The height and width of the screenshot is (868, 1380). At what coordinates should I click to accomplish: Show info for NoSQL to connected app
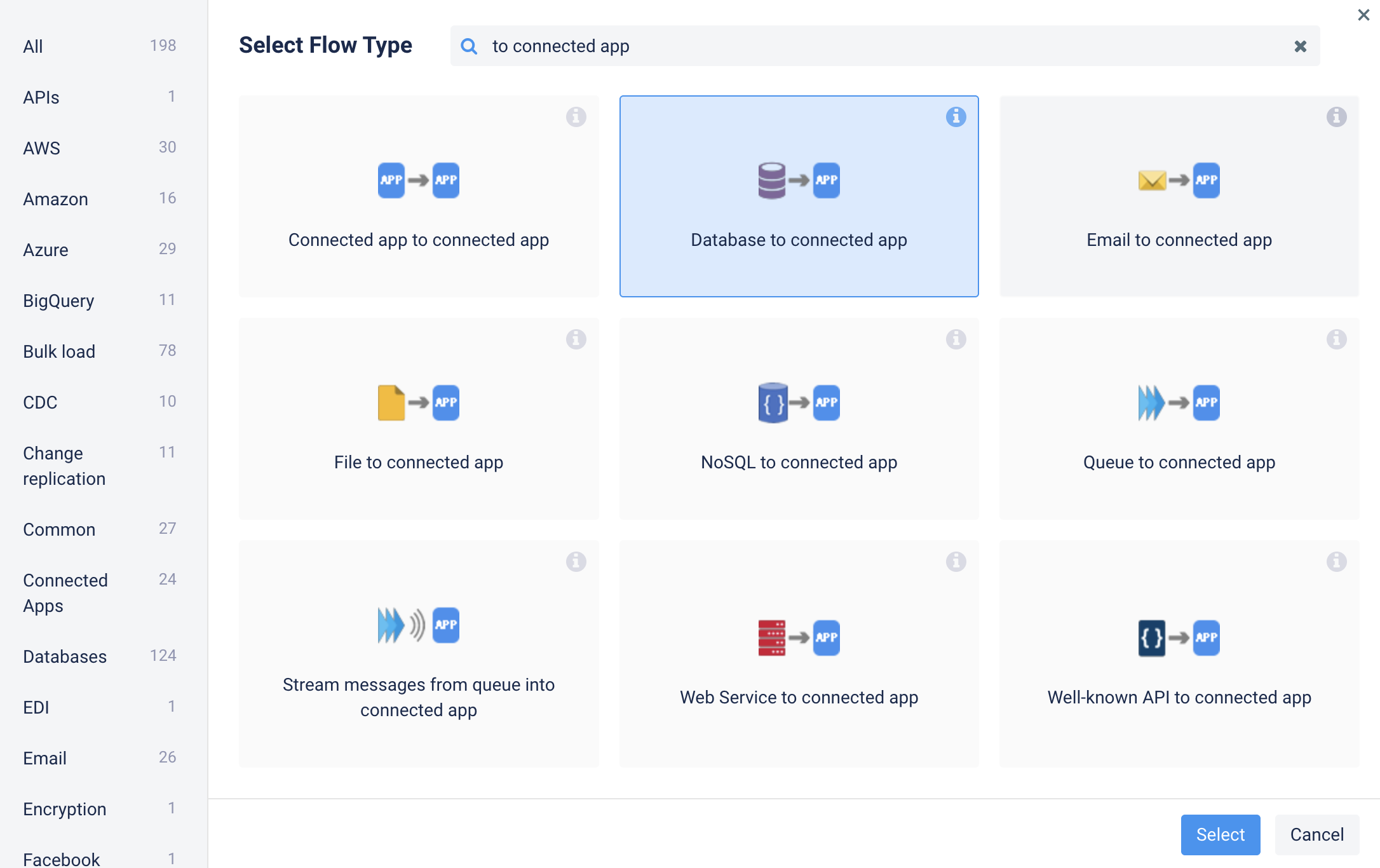click(956, 339)
